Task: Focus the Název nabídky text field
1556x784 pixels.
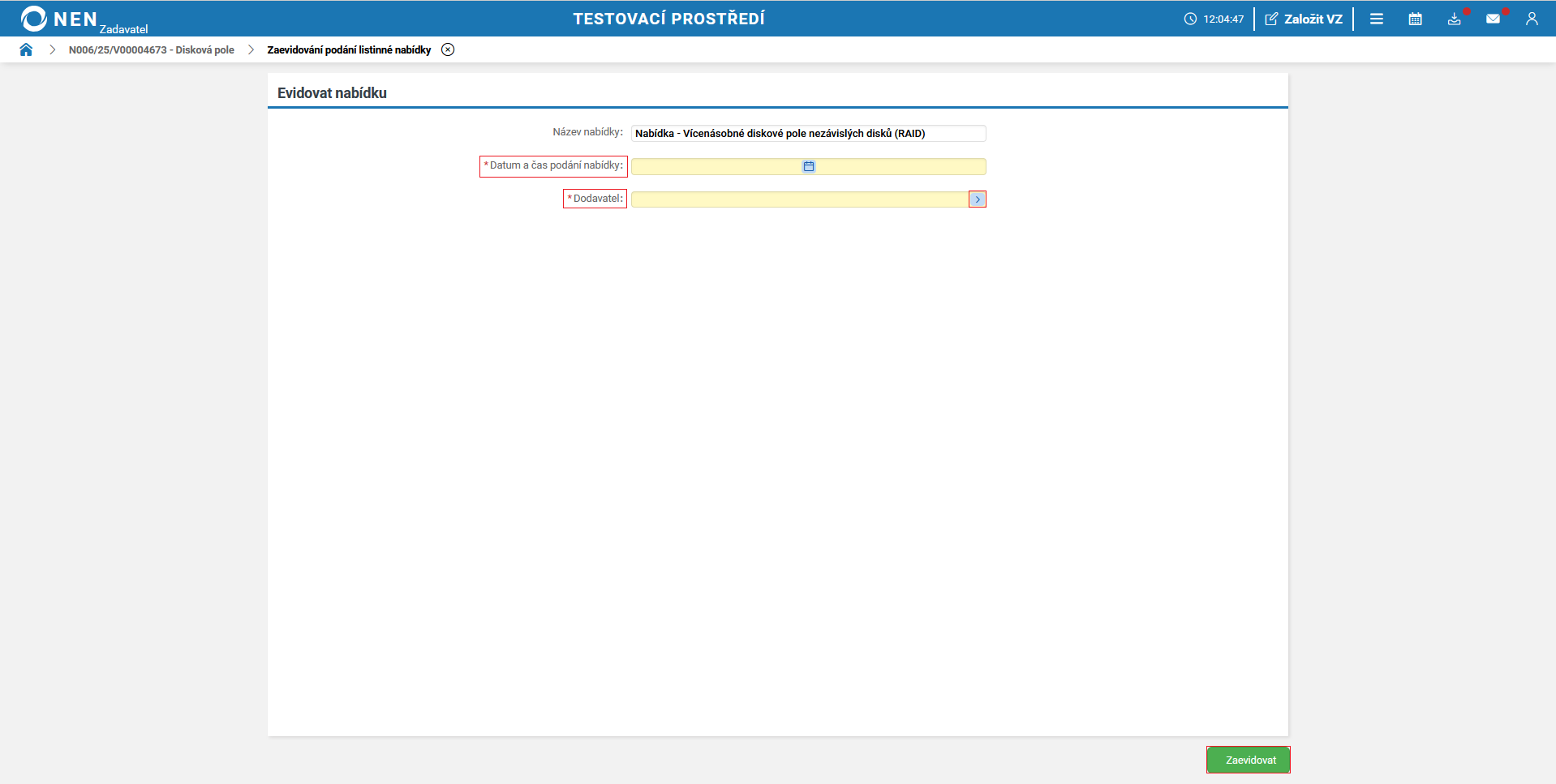Action: (809, 133)
